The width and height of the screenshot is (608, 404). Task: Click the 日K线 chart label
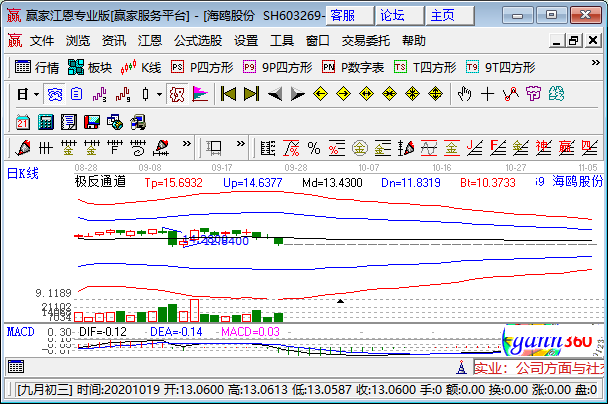23,174
